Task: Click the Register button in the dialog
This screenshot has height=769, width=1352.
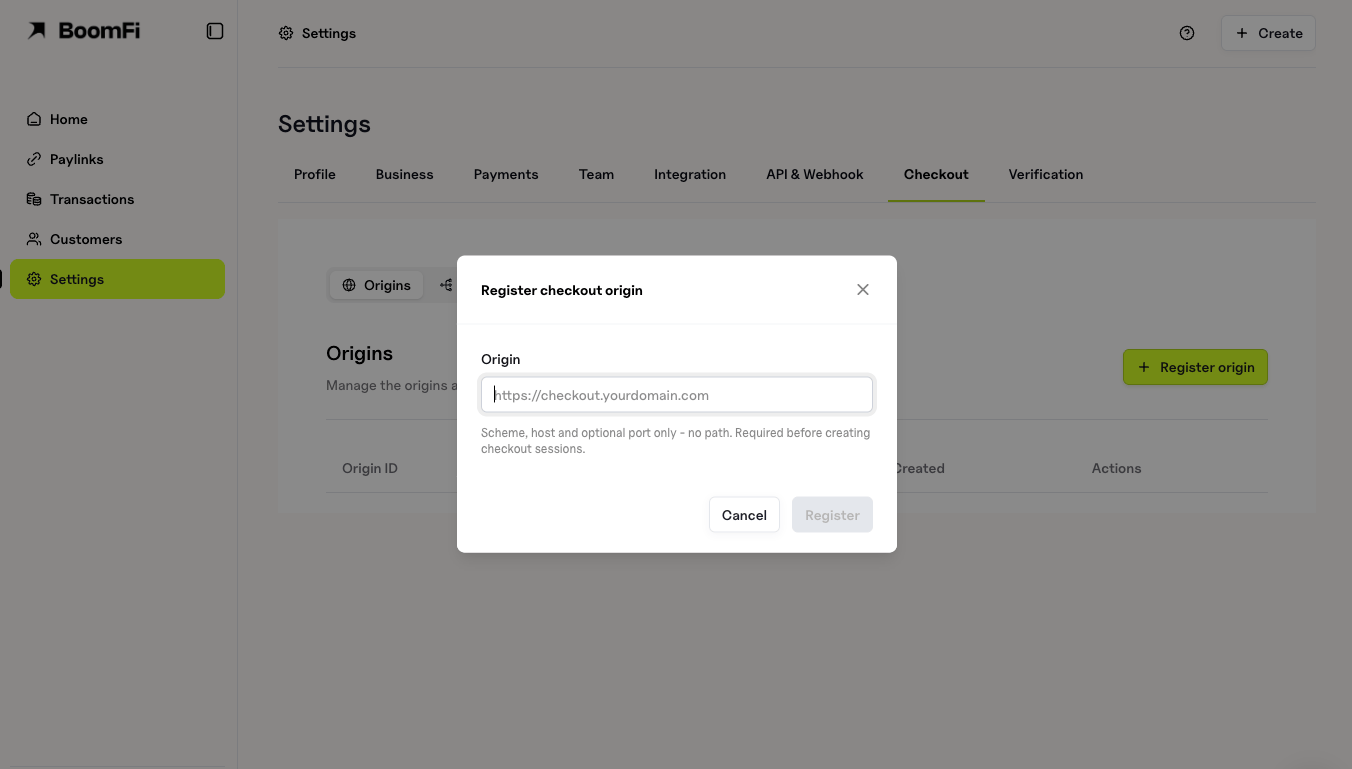Action: [x=832, y=515]
